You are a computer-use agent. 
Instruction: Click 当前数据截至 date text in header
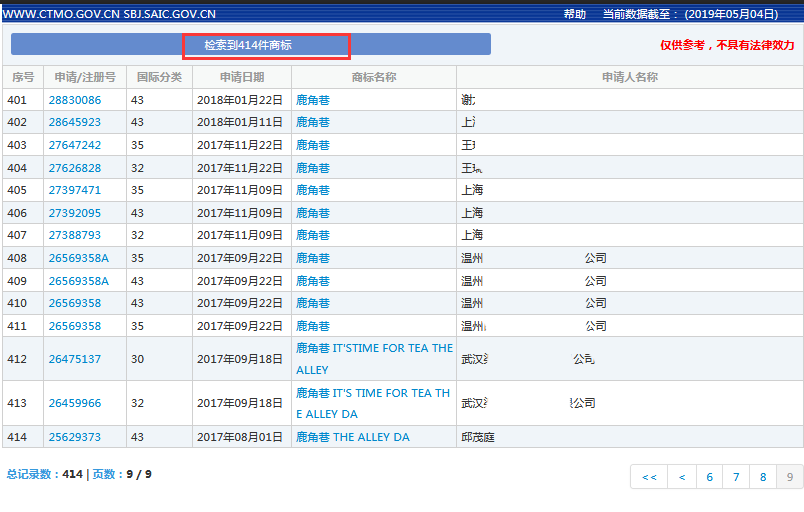690,14
